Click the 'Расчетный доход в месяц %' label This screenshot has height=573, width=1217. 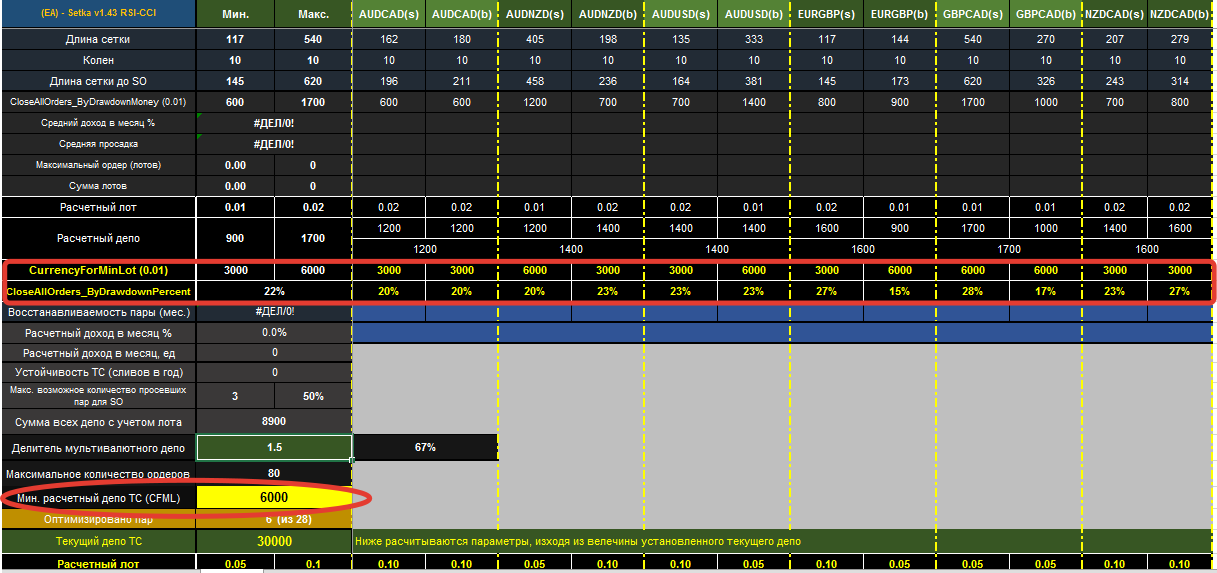[98, 333]
